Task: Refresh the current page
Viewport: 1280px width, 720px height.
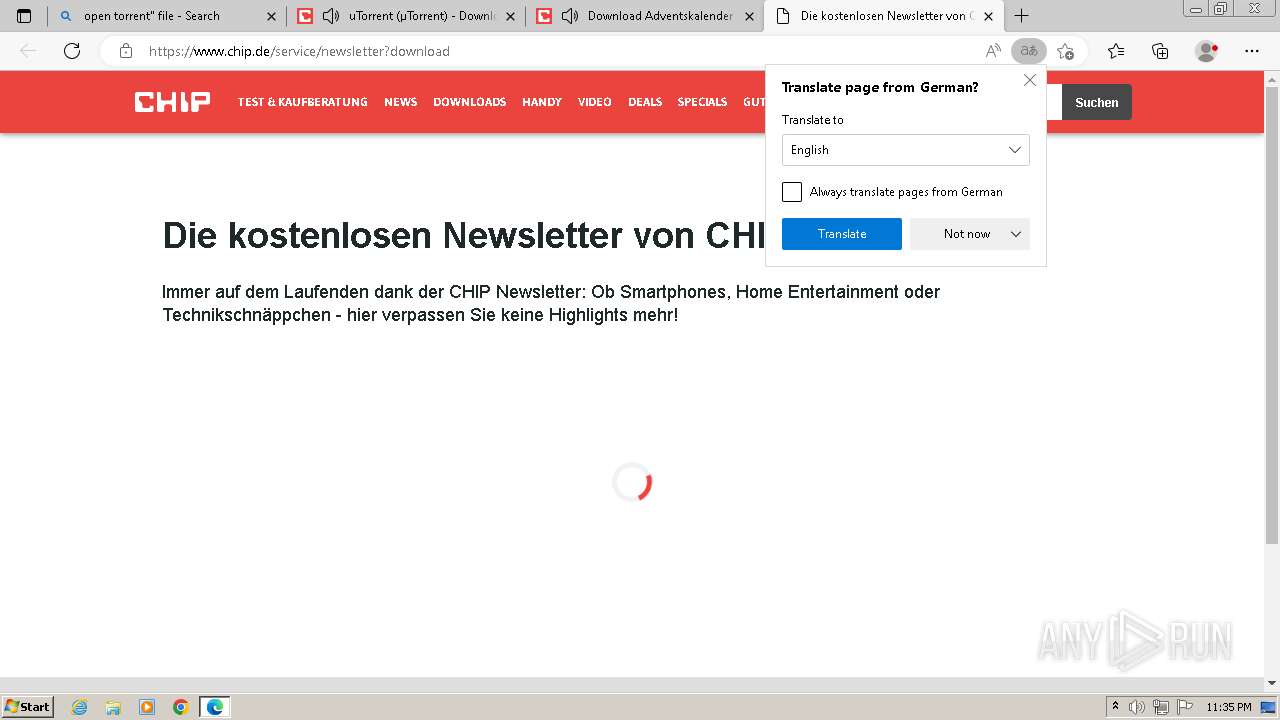Action: point(72,51)
